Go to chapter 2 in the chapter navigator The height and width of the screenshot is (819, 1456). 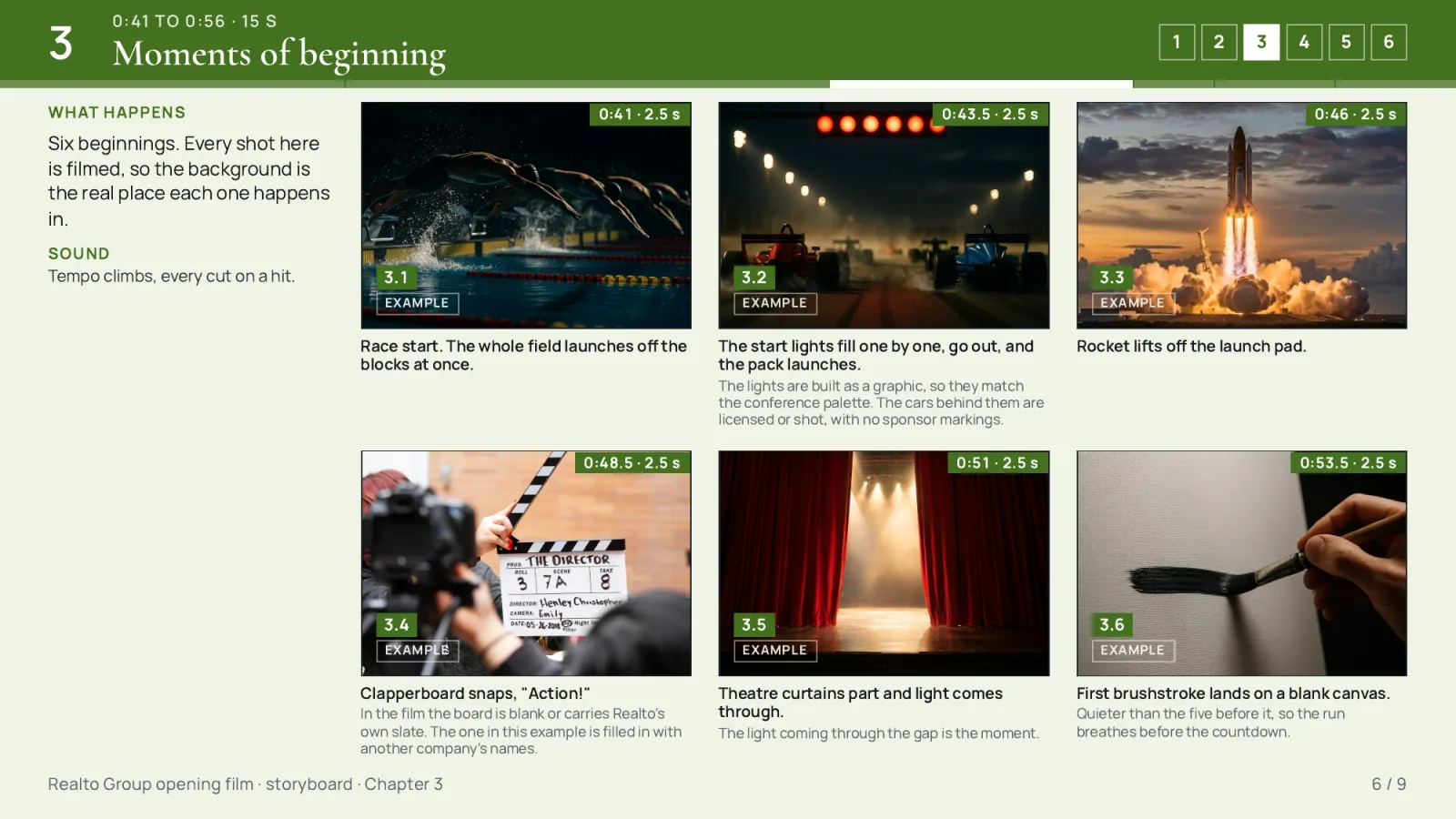click(1219, 42)
